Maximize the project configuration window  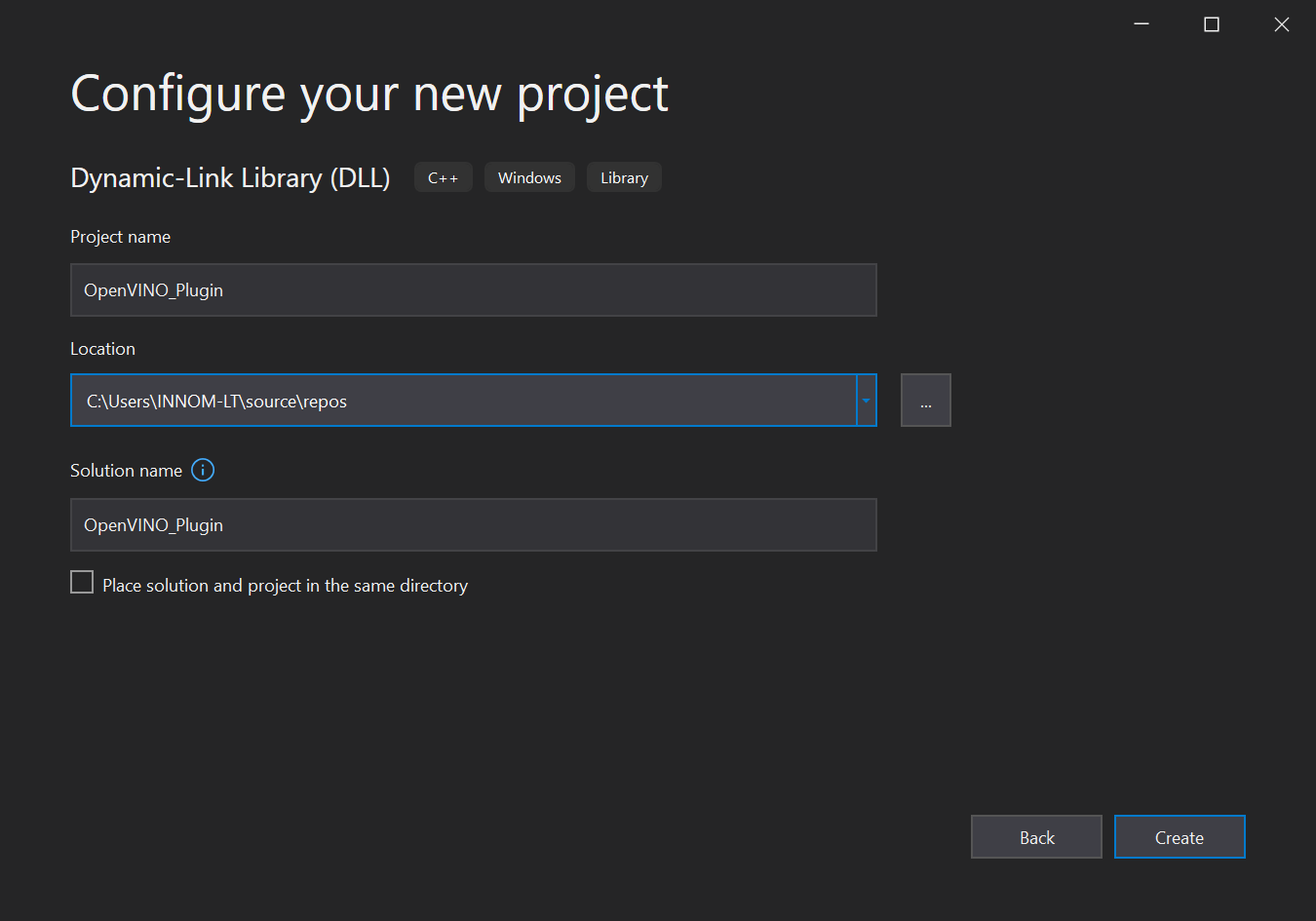1212,24
